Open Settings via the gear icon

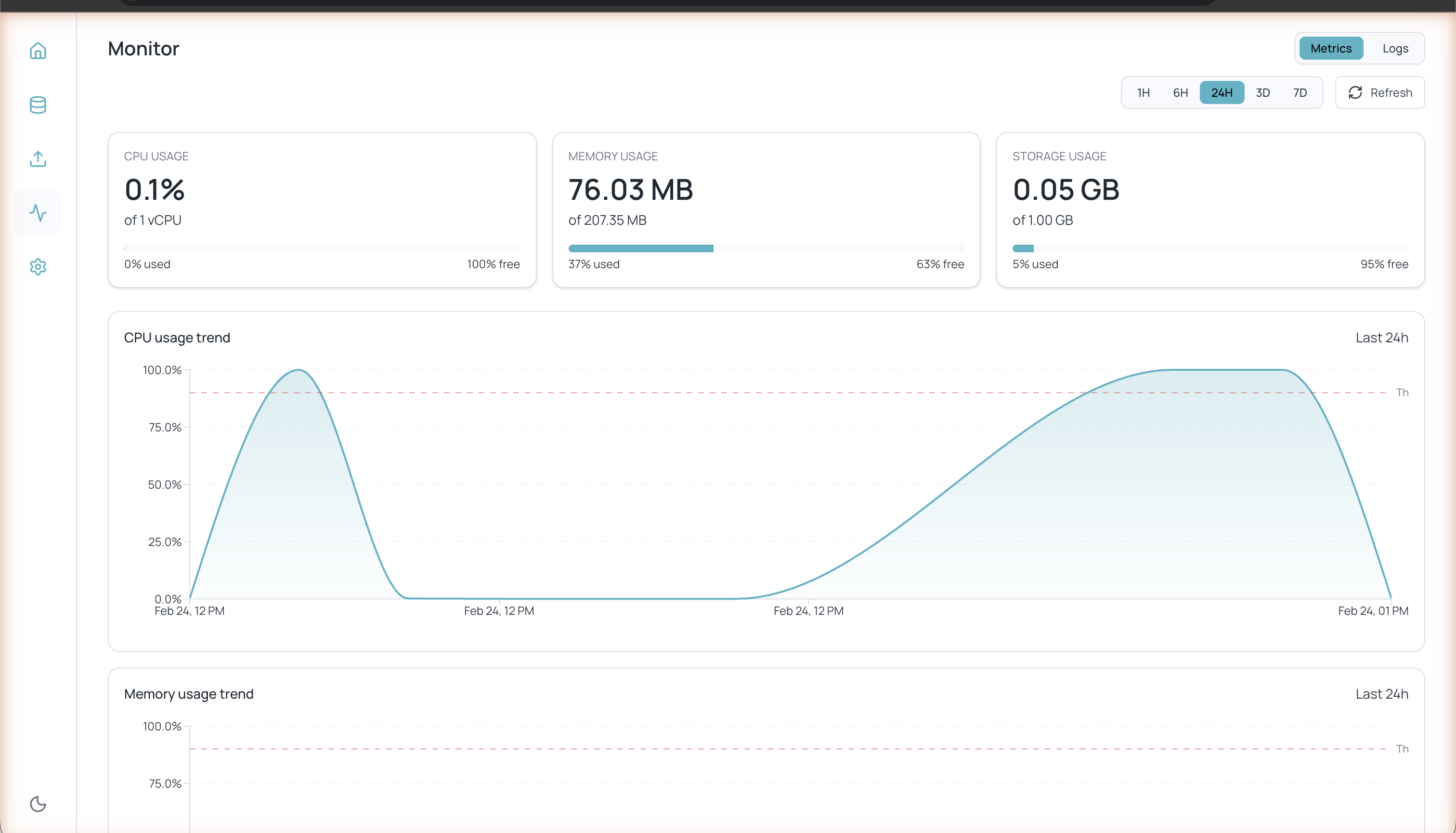click(x=38, y=267)
